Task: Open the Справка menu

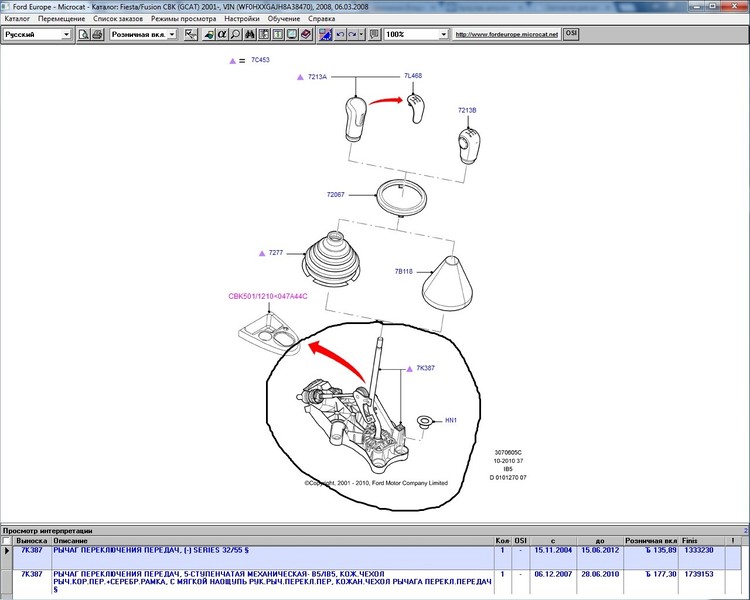Action: click(321, 19)
